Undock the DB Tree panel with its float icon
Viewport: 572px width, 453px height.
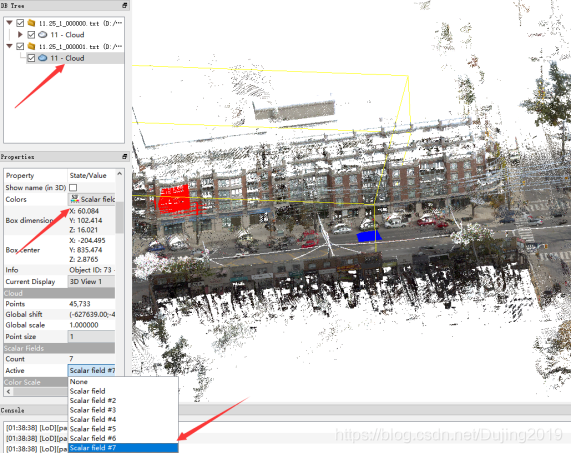pos(125,5)
